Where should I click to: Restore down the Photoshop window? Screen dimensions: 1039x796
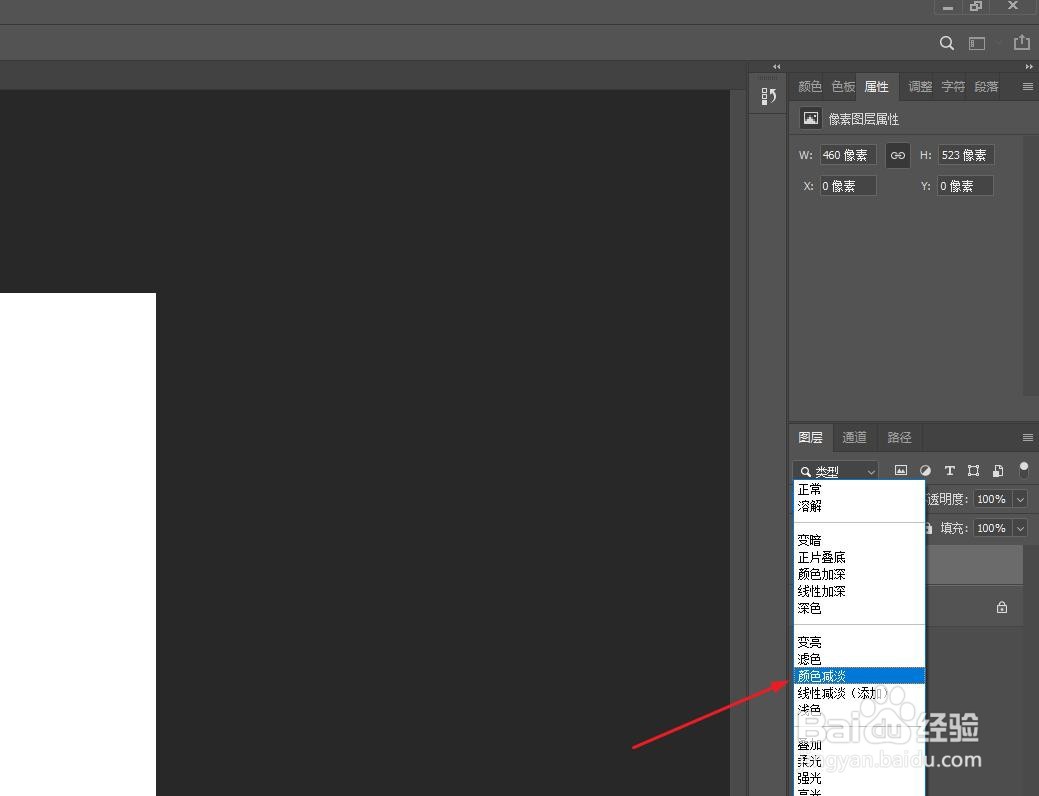pyautogui.click(x=976, y=7)
